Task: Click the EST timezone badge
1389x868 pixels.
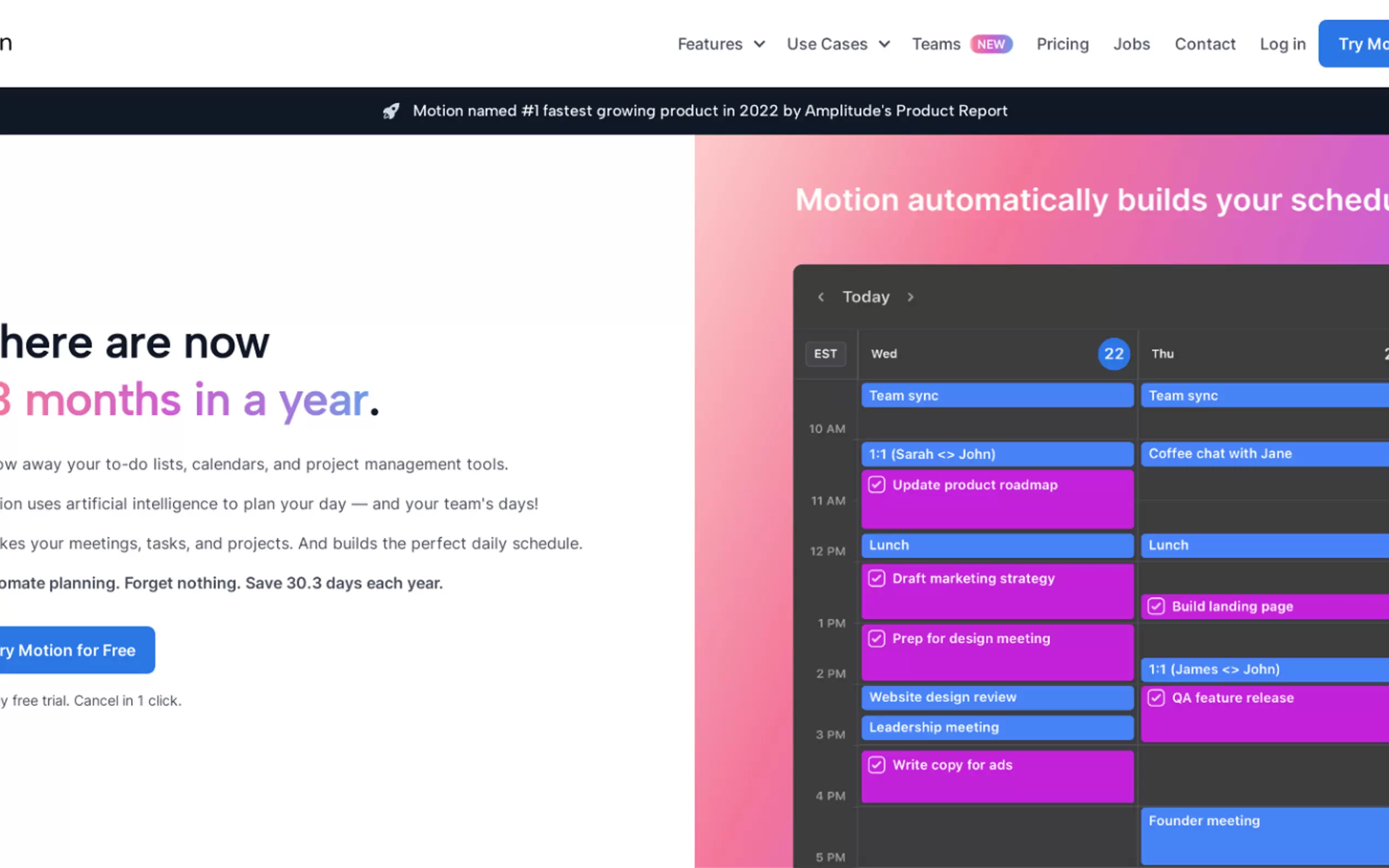Action: [x=825, y=354]
